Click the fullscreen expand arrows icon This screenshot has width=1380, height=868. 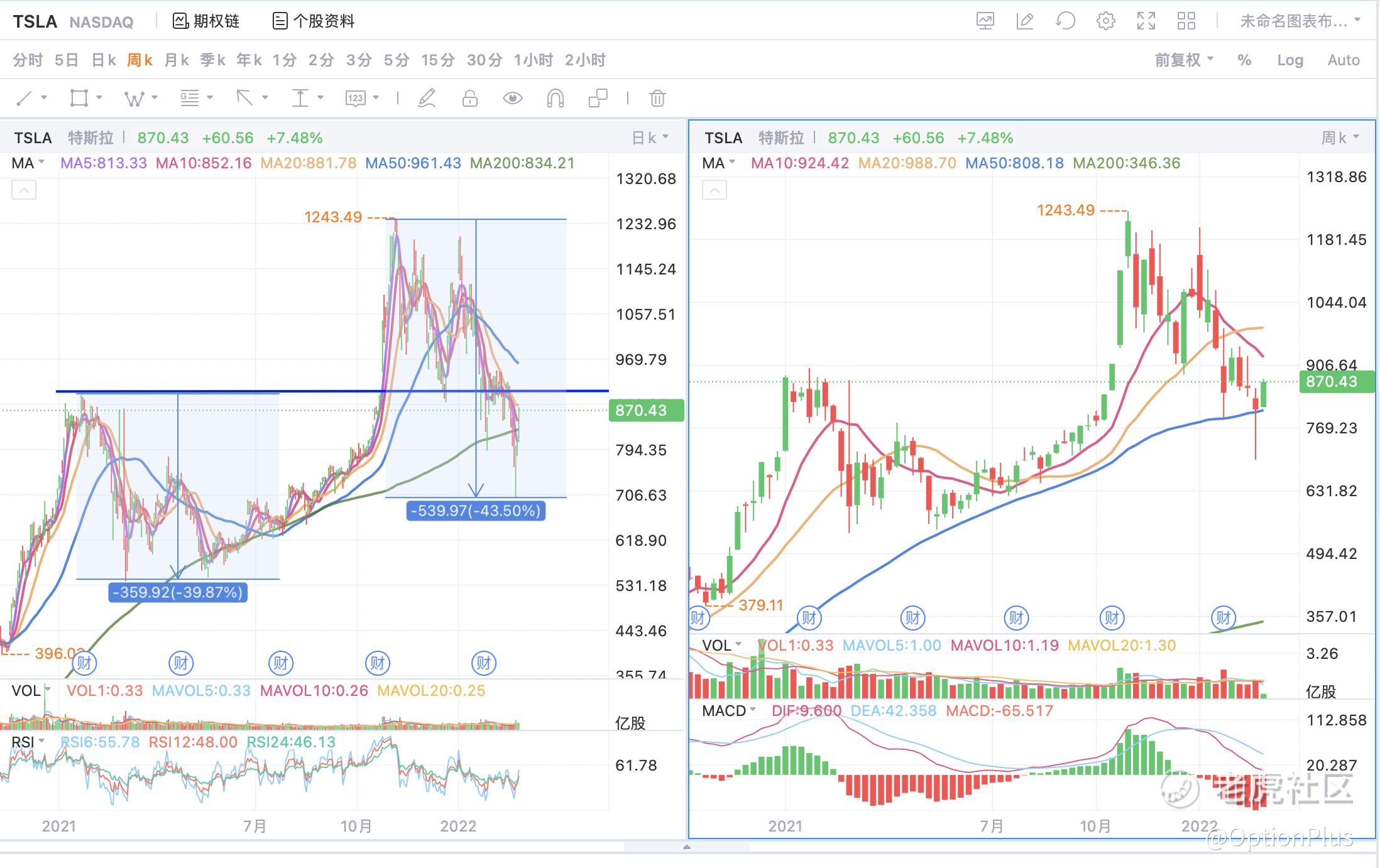1146,21
